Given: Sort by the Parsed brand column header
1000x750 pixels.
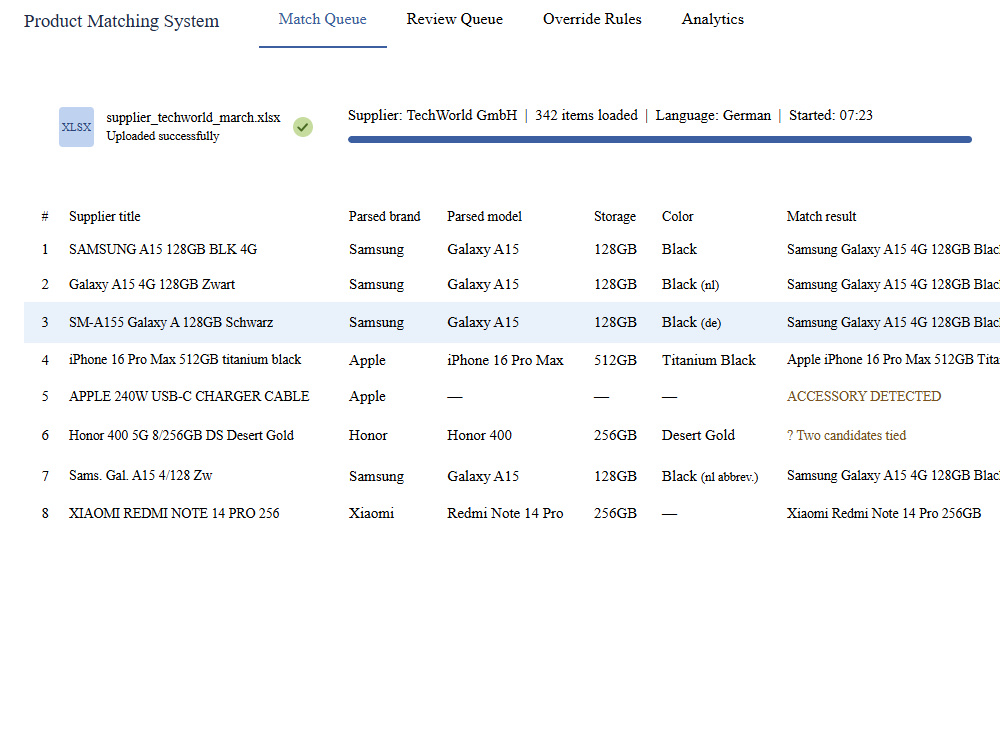Looking at the screenshot, I should click(385, 216).
